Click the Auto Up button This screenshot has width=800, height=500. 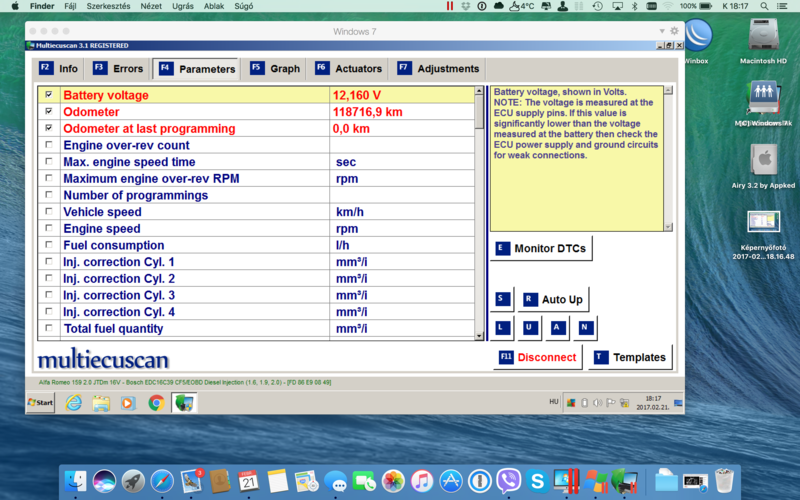click(x=553, y=299)
